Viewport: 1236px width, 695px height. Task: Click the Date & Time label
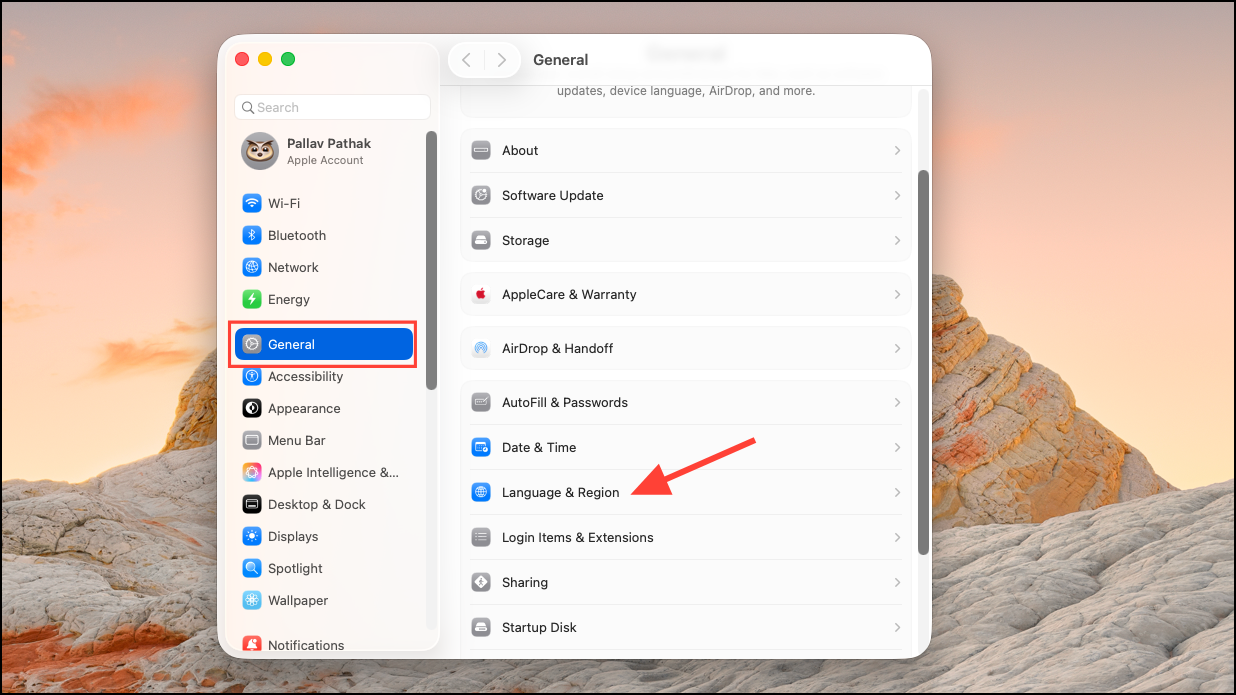coord(539,447)
